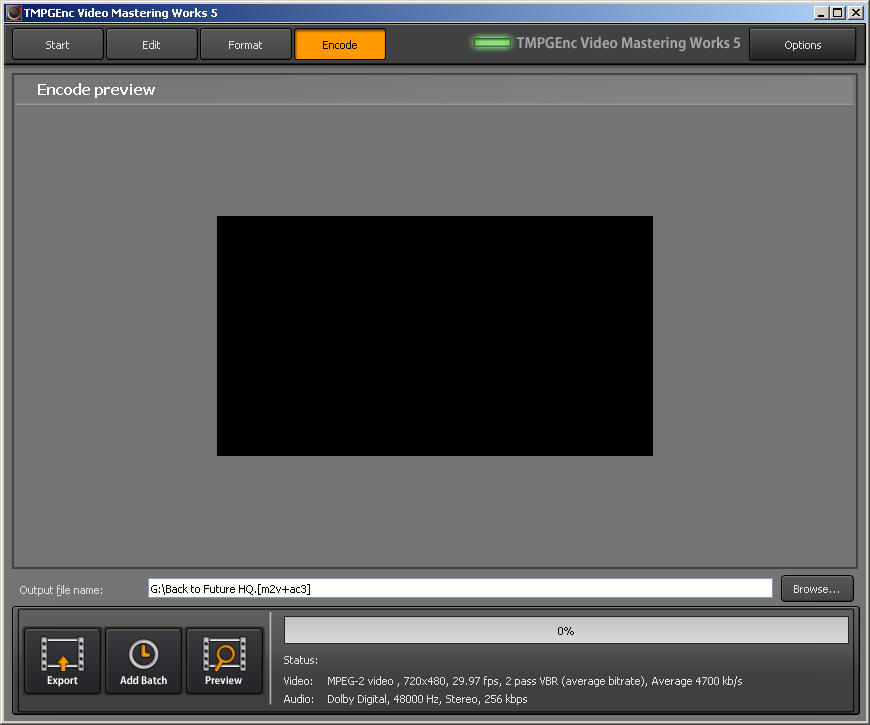Click the TMPGEnc app icon in title bar
This screenshot has height=725, width=870.
[13, 13]
